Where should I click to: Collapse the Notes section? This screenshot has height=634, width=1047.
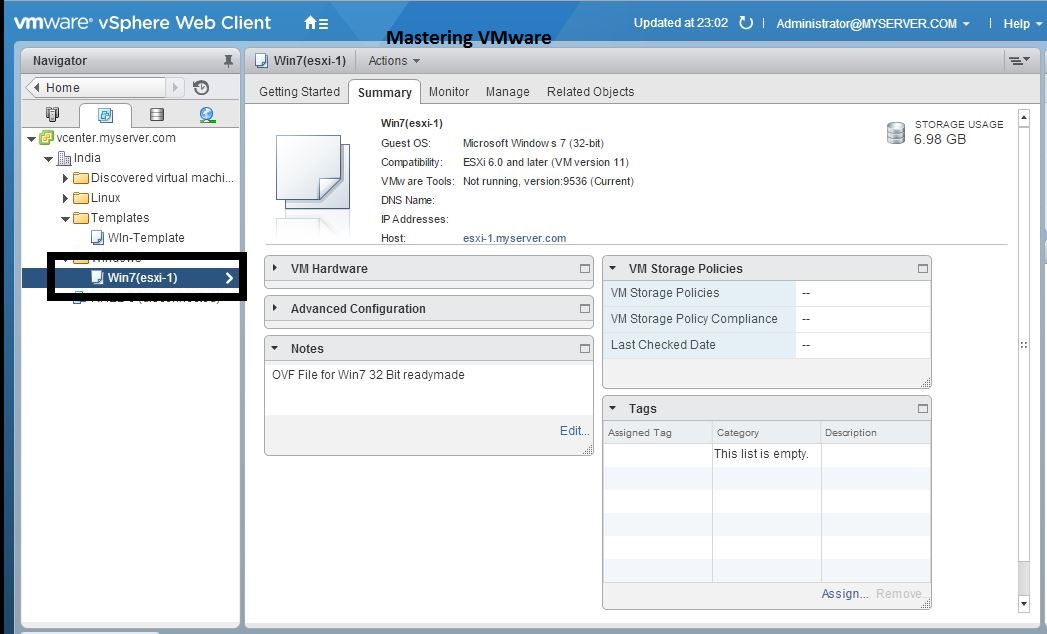coord(274,348)
